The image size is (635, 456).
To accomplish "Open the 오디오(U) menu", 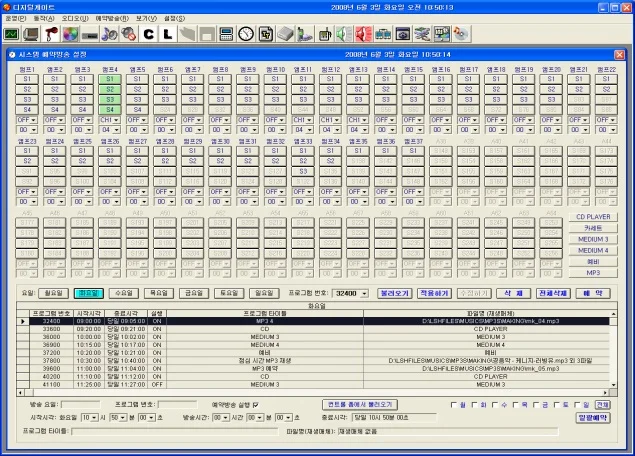I will click(x=75, y=18).
